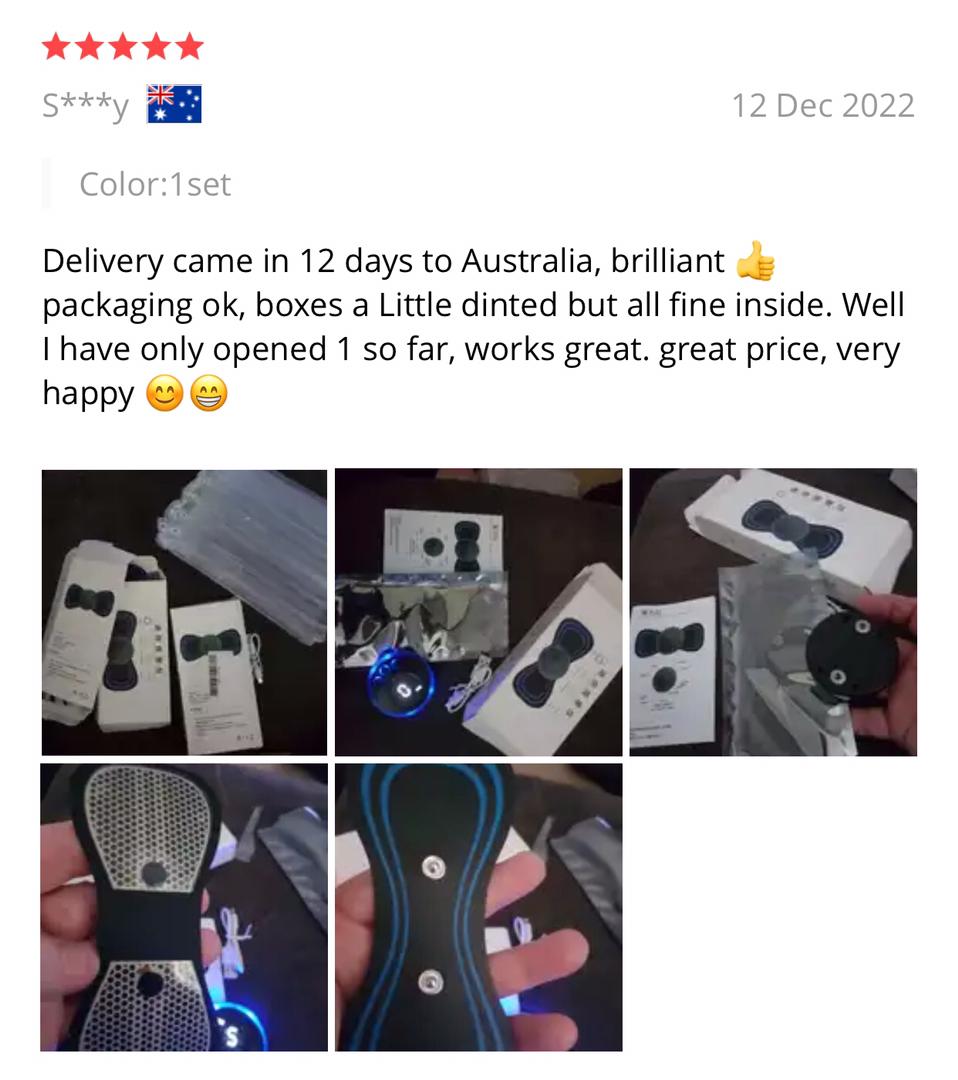
Task: Click reviewer name S***y
Action: 85,106
